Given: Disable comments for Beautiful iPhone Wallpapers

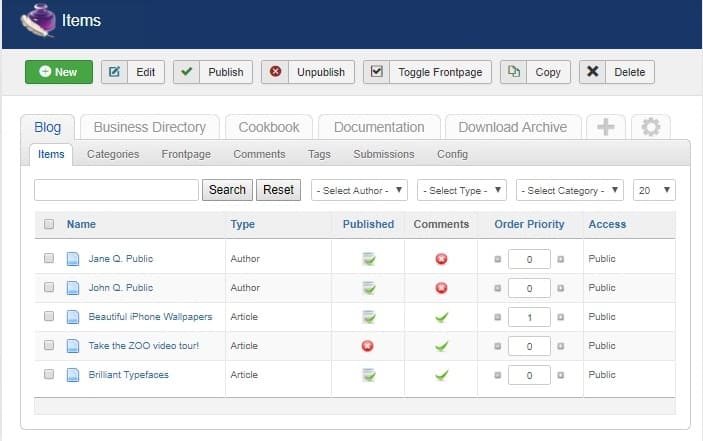Looking at the screenshot, I should 442,317.
